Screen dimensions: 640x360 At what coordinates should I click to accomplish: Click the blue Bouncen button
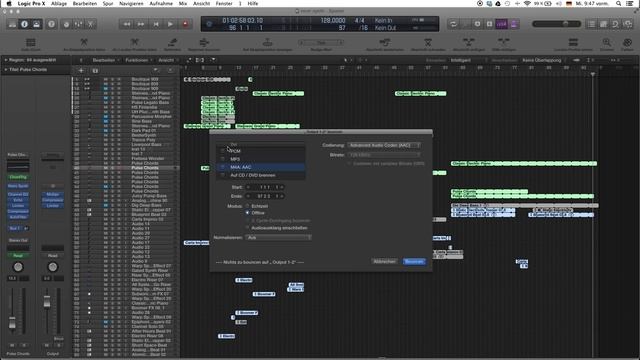pos(414,261)
